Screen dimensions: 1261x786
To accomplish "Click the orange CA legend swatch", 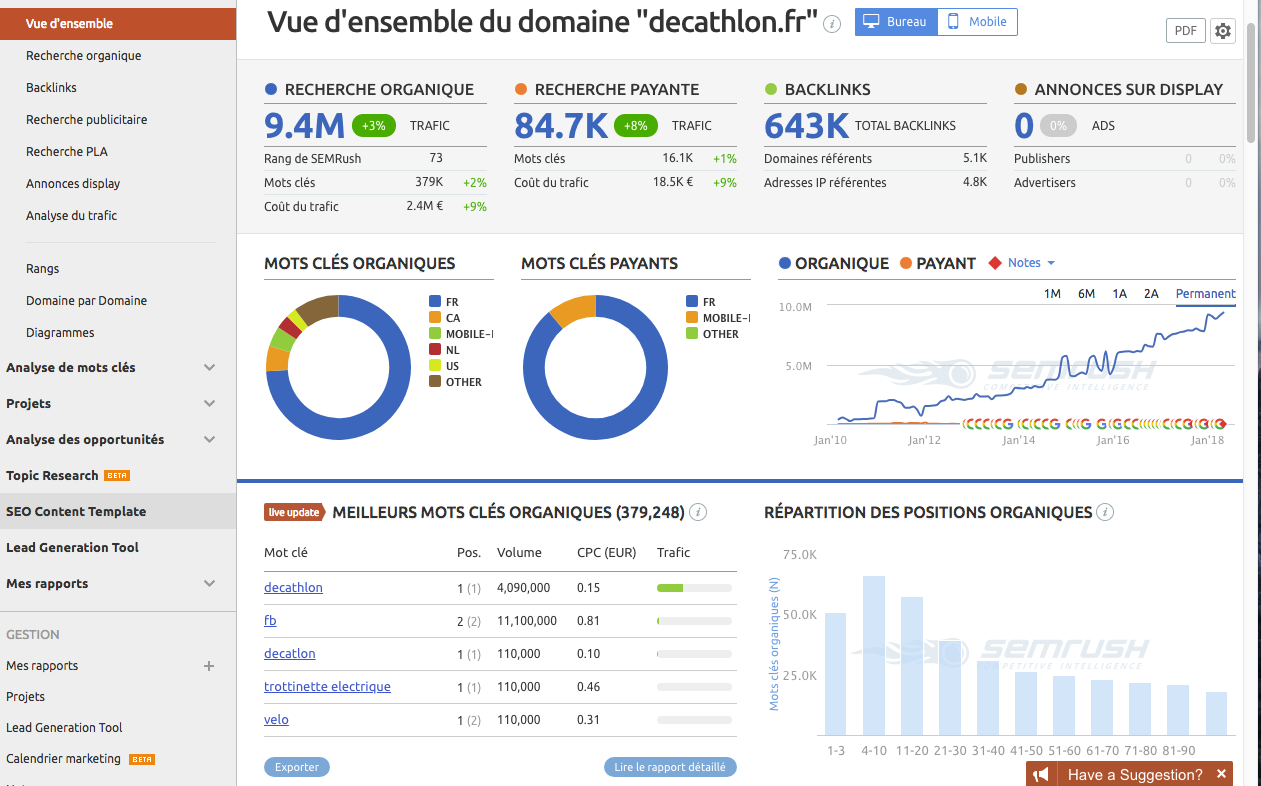I will click(x=435, y=318).
